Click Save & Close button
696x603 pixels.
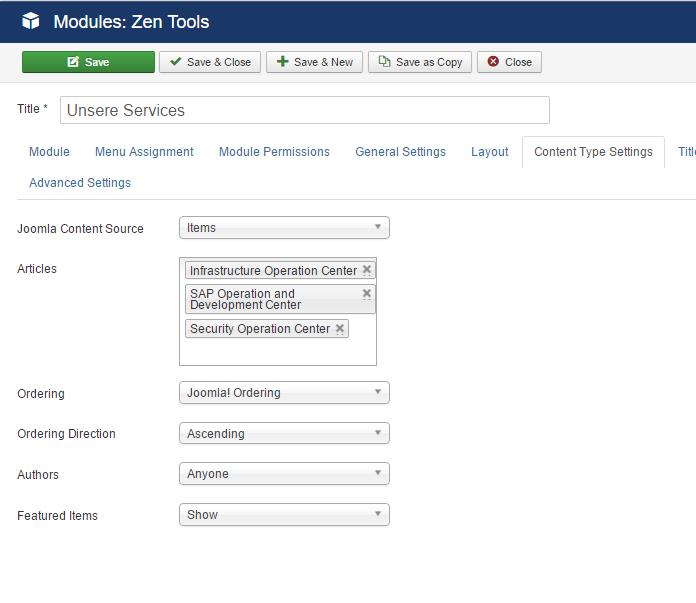[x=210, y=62]
